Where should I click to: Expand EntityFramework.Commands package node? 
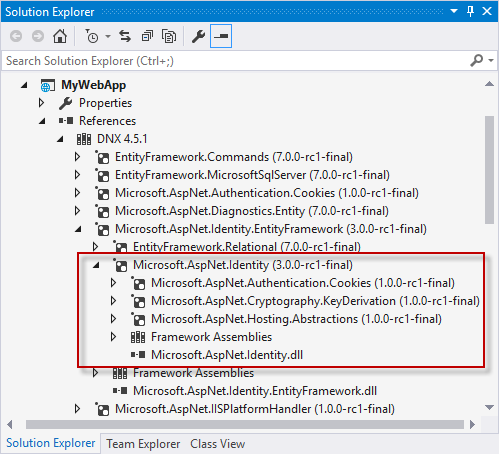[77, 157]
